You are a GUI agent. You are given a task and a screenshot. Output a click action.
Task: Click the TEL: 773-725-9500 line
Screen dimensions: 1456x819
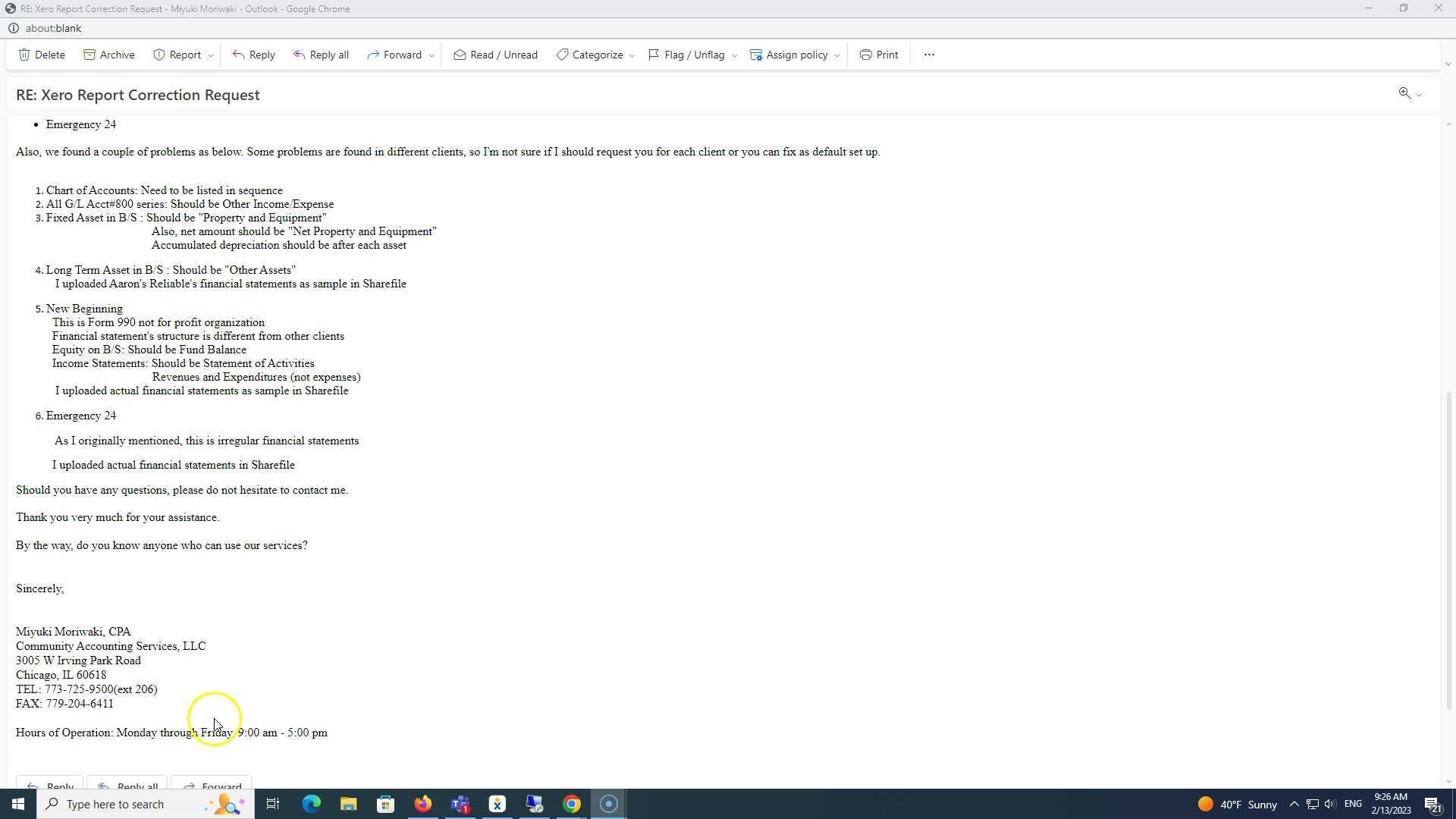coord(86,689)
